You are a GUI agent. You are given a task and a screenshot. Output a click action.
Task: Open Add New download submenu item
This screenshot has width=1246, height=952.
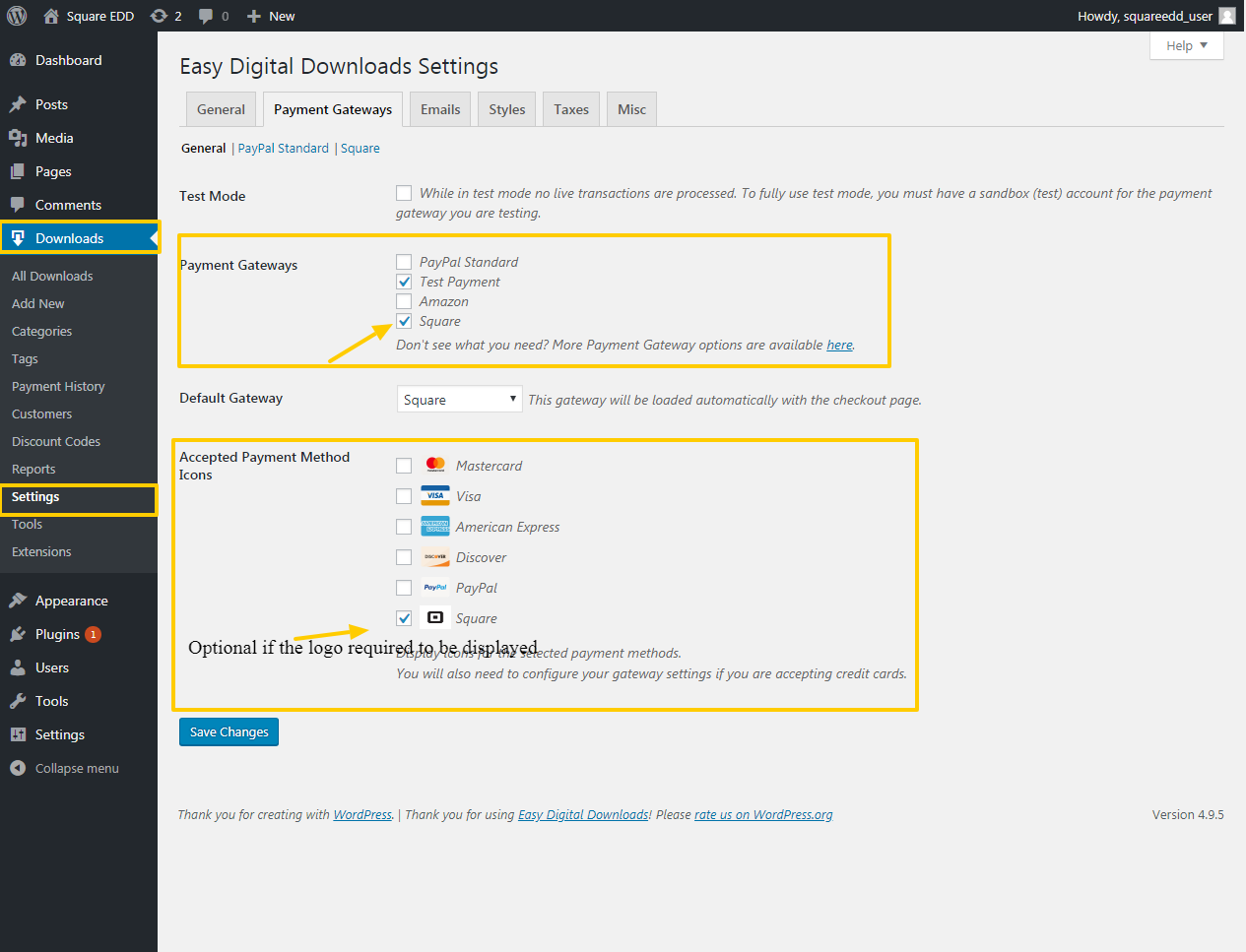[38, 303]
